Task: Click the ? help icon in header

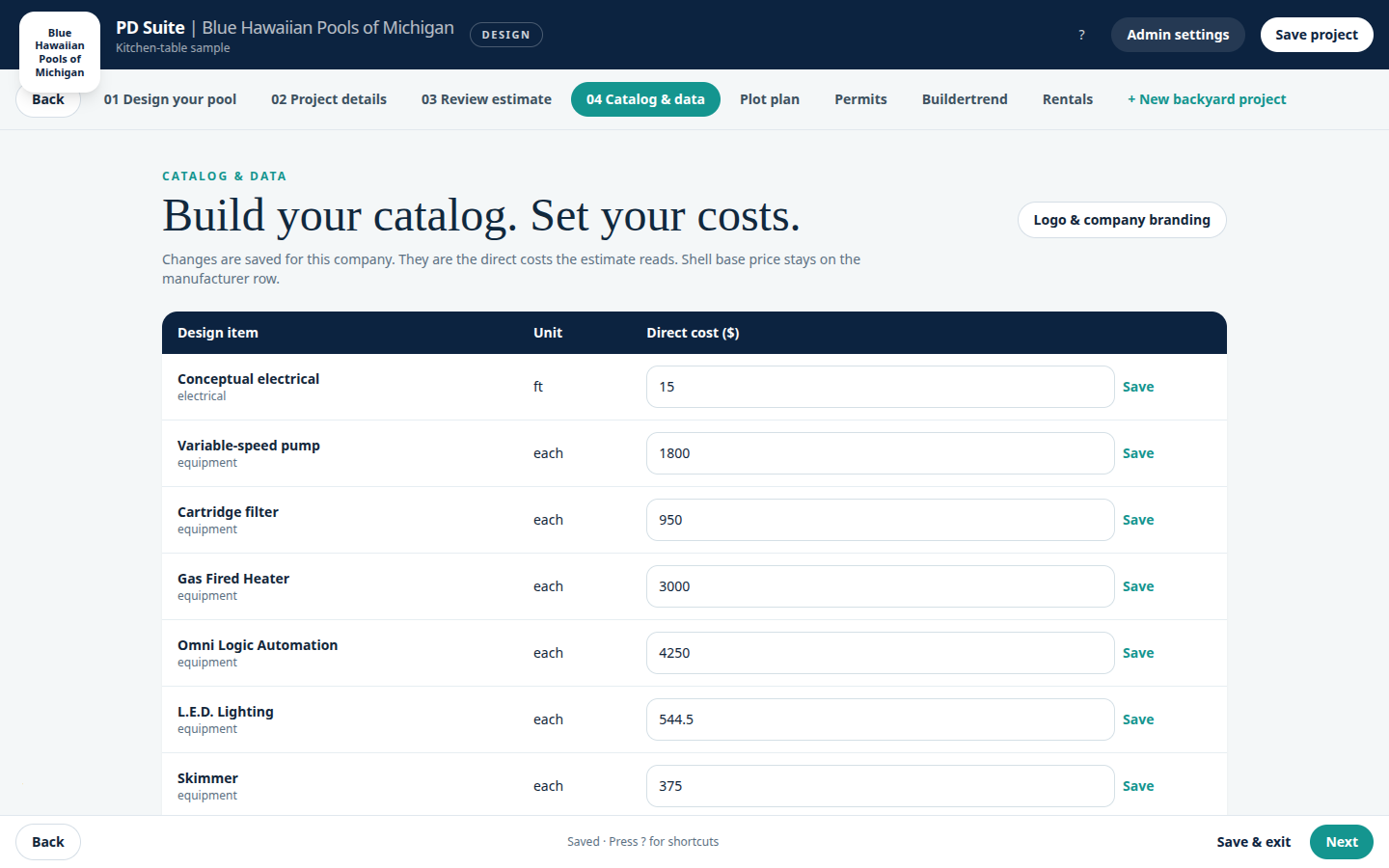Action: pyautogui.click(x=1081, y=35)
